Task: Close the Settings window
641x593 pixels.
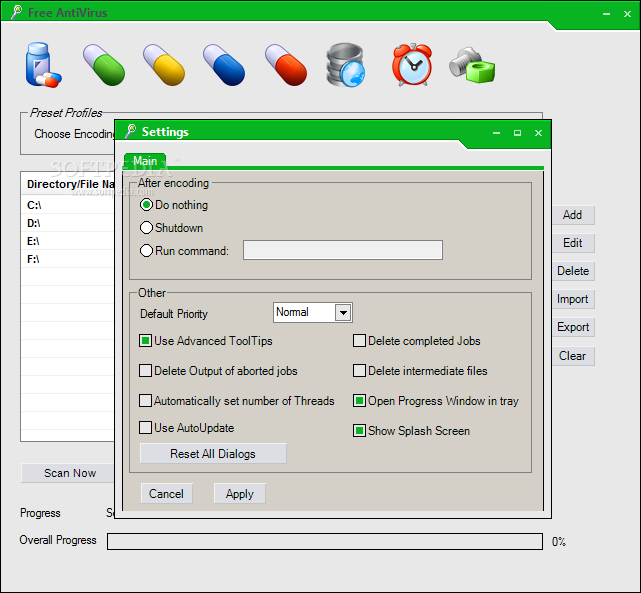Action: [538, 133]
